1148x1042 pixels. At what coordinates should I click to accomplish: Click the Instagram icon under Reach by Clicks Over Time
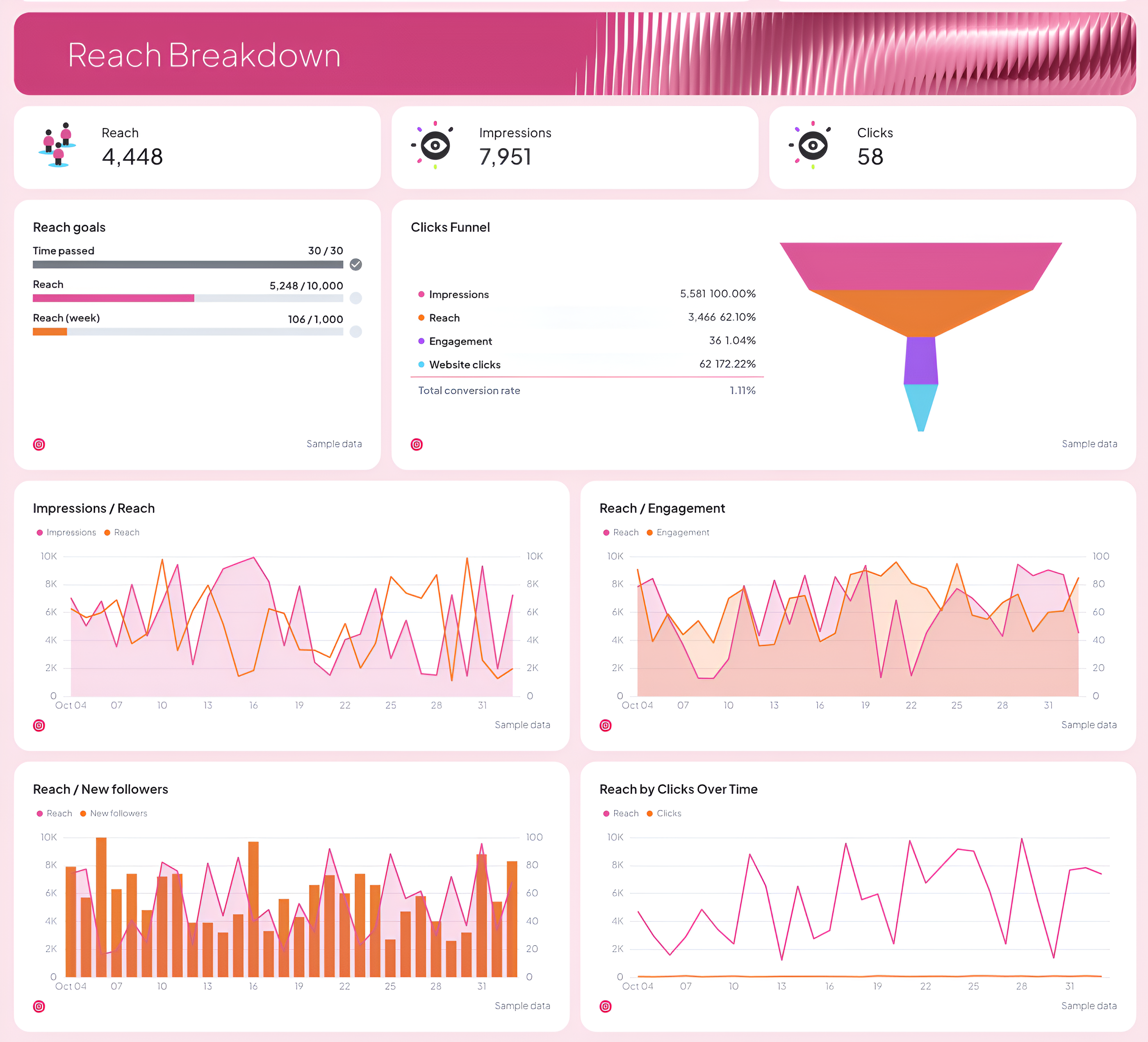click(605, 1006)
